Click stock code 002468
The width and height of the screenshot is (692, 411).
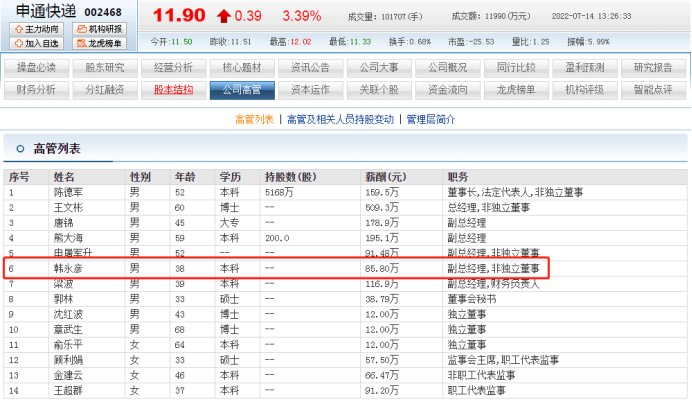[x=103, y=12]
